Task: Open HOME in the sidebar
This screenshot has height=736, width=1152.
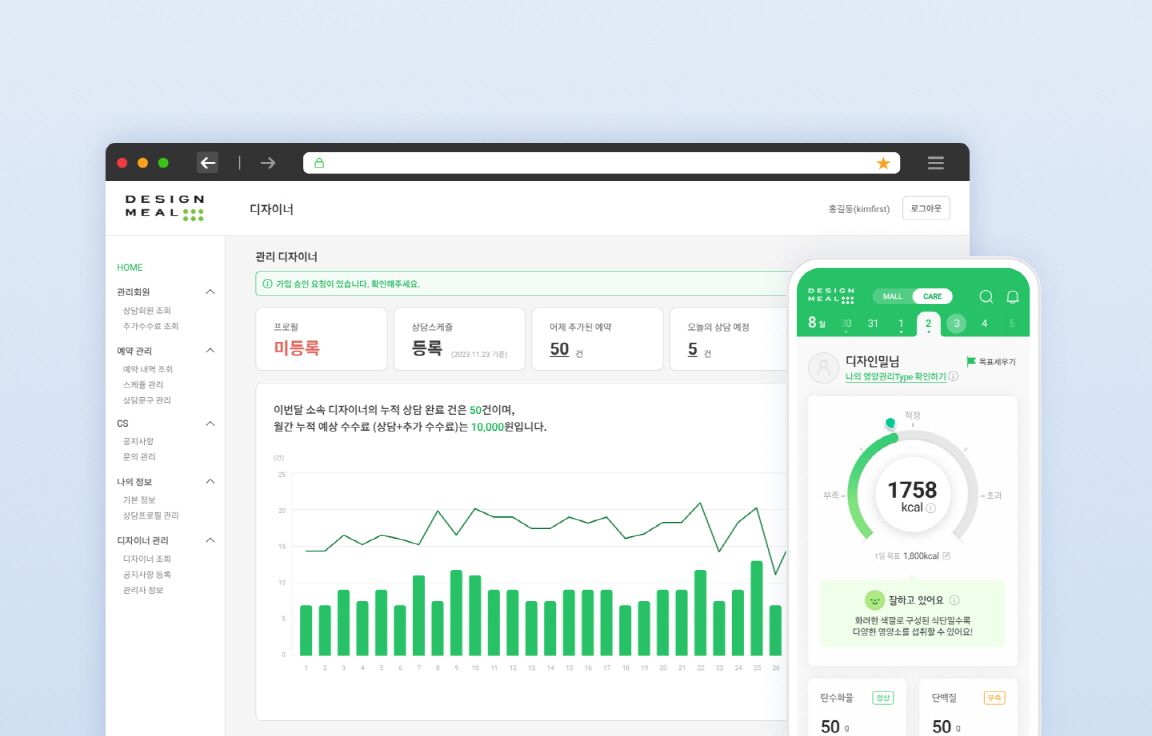Action: click(129, 267)
